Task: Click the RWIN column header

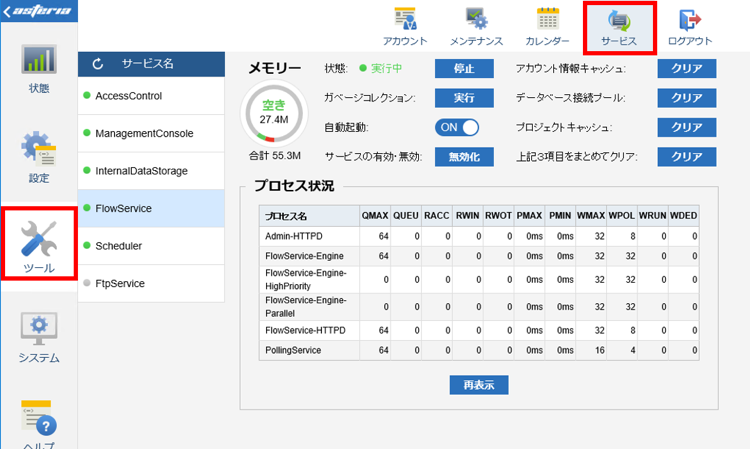Action: click(x=467, y=216)
